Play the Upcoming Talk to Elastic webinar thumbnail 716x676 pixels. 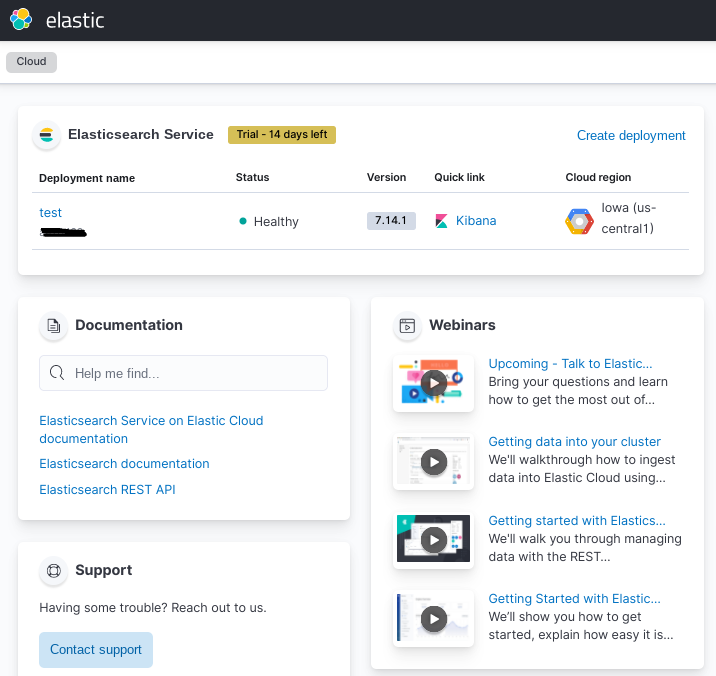click(x=433, y=383)
